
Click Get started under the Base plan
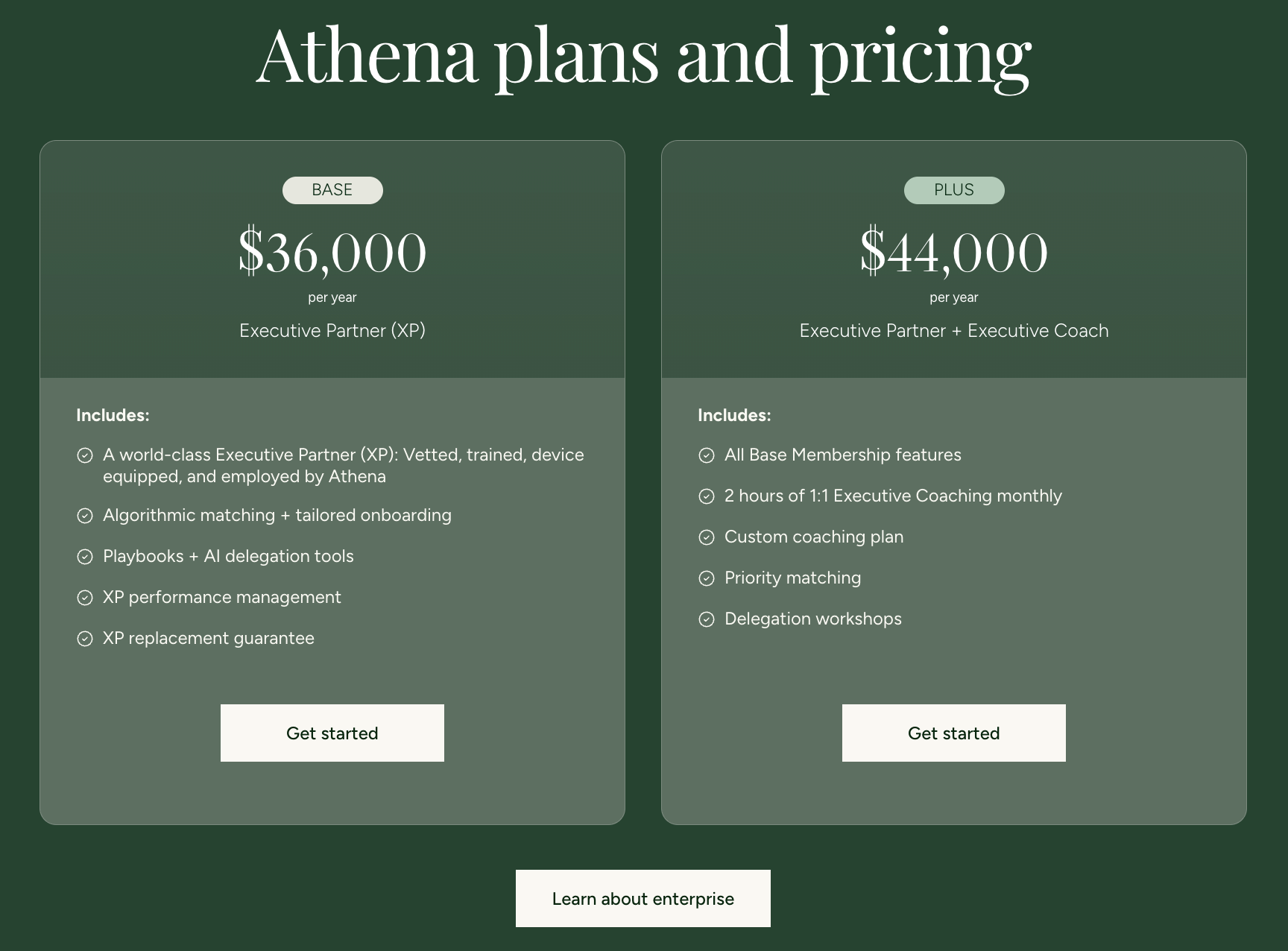[x=332, y=733]
